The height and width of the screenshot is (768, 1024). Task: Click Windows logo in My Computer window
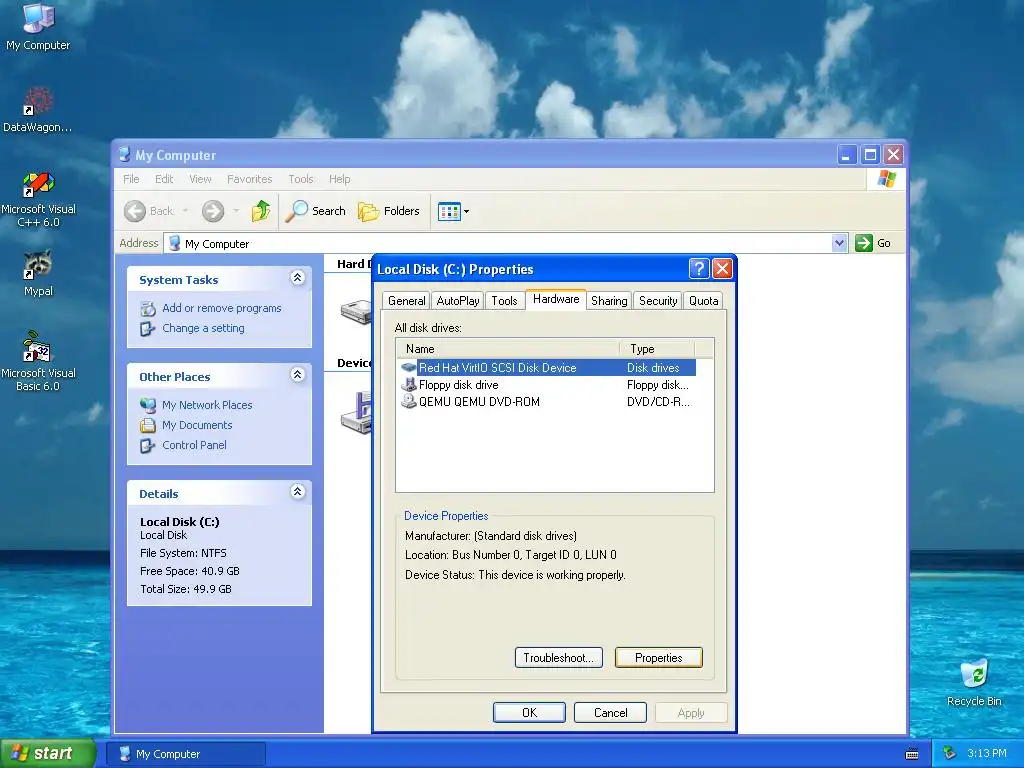point(887,178)
